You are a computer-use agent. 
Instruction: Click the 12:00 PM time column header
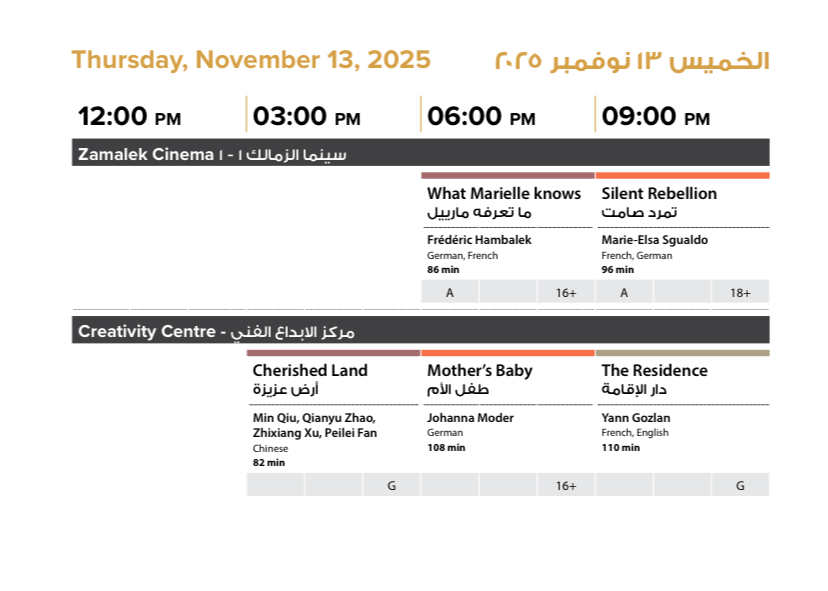coord(130,117)
